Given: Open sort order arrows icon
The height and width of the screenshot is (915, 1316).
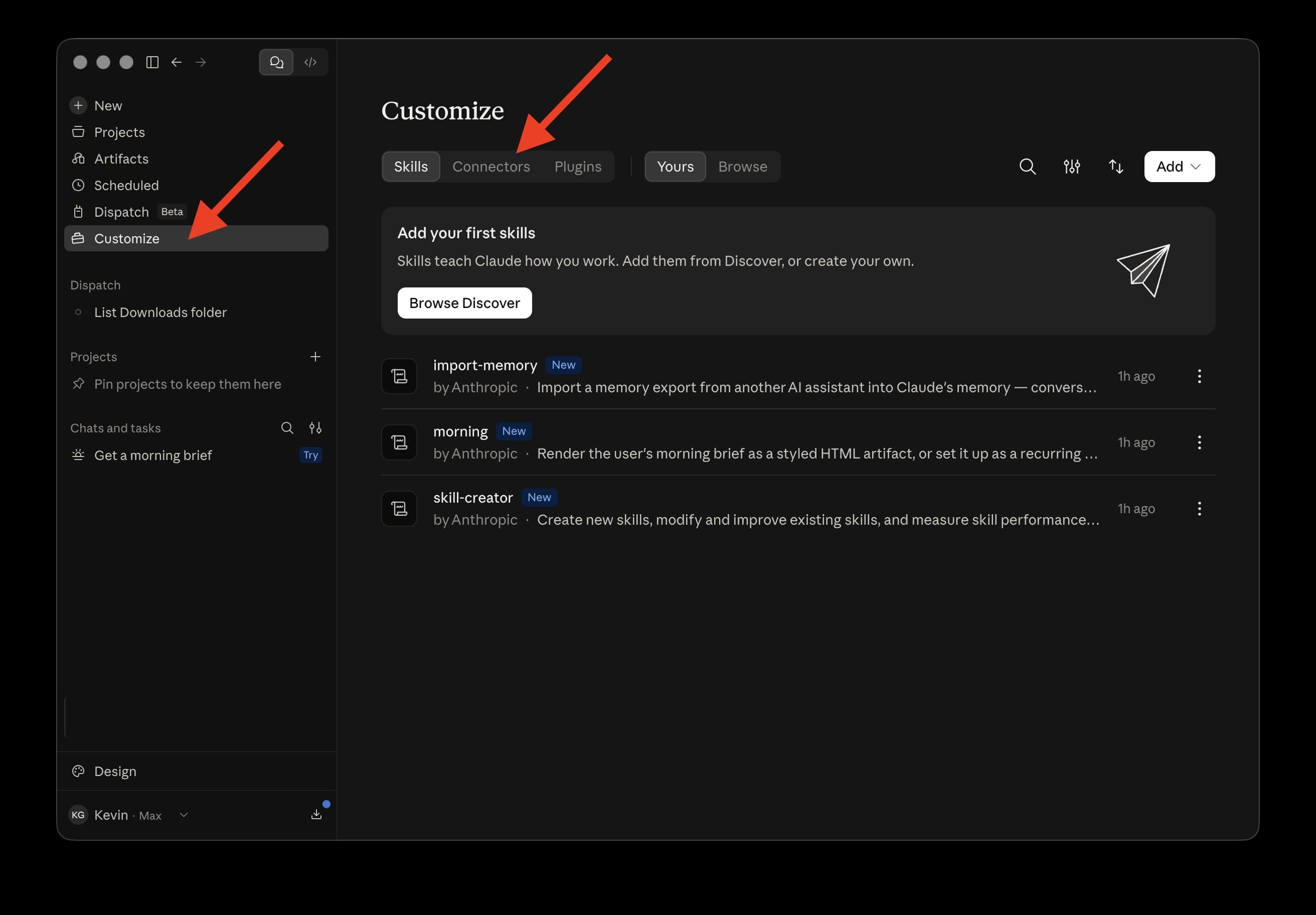Looking at the screenshot, I should (x=1116, y=166).
